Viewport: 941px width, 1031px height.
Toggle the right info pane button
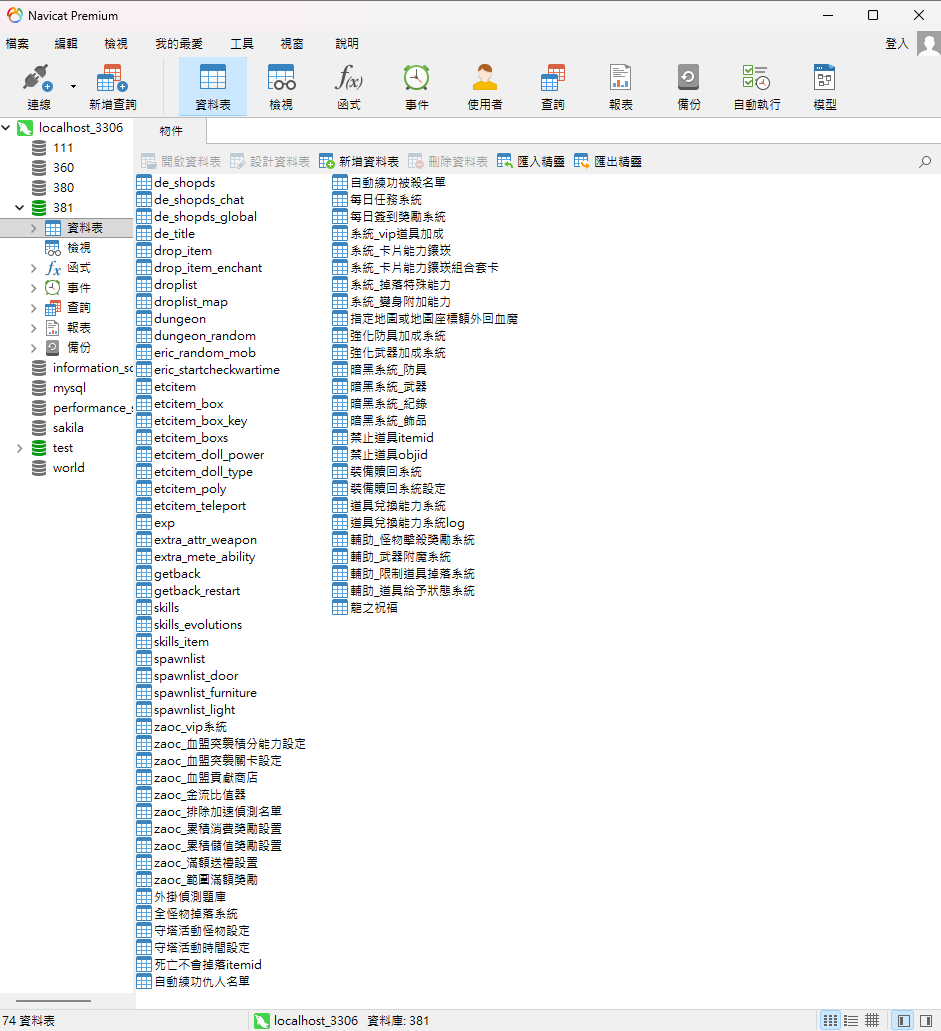pyautogui.click(x=926, y=1020)
